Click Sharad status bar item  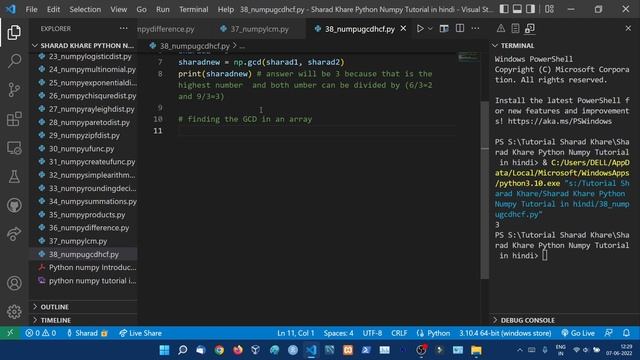click(x=87, y=333)
